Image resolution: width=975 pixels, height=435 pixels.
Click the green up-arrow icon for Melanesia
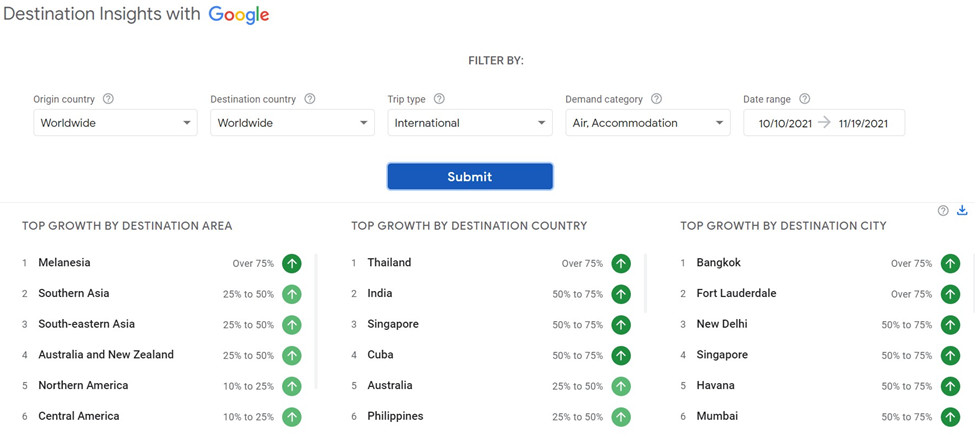pos(292,263)
